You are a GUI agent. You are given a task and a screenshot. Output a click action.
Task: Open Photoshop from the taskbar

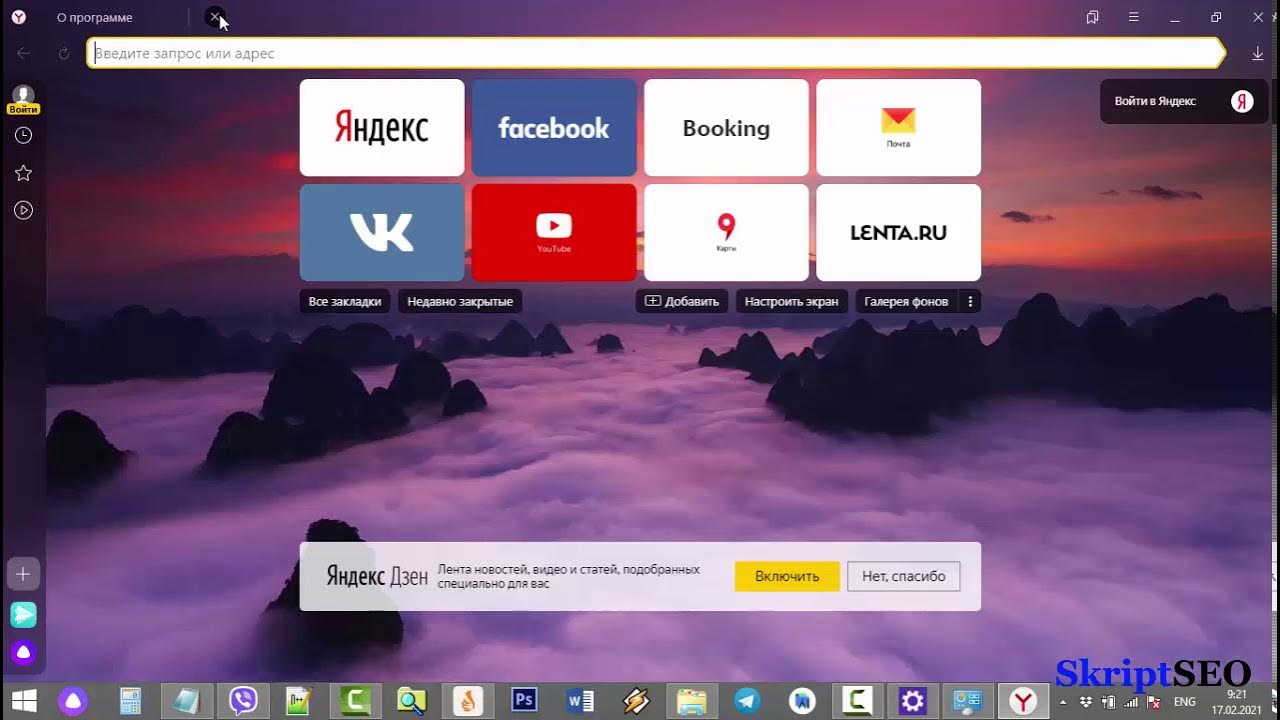coord(524,701)
